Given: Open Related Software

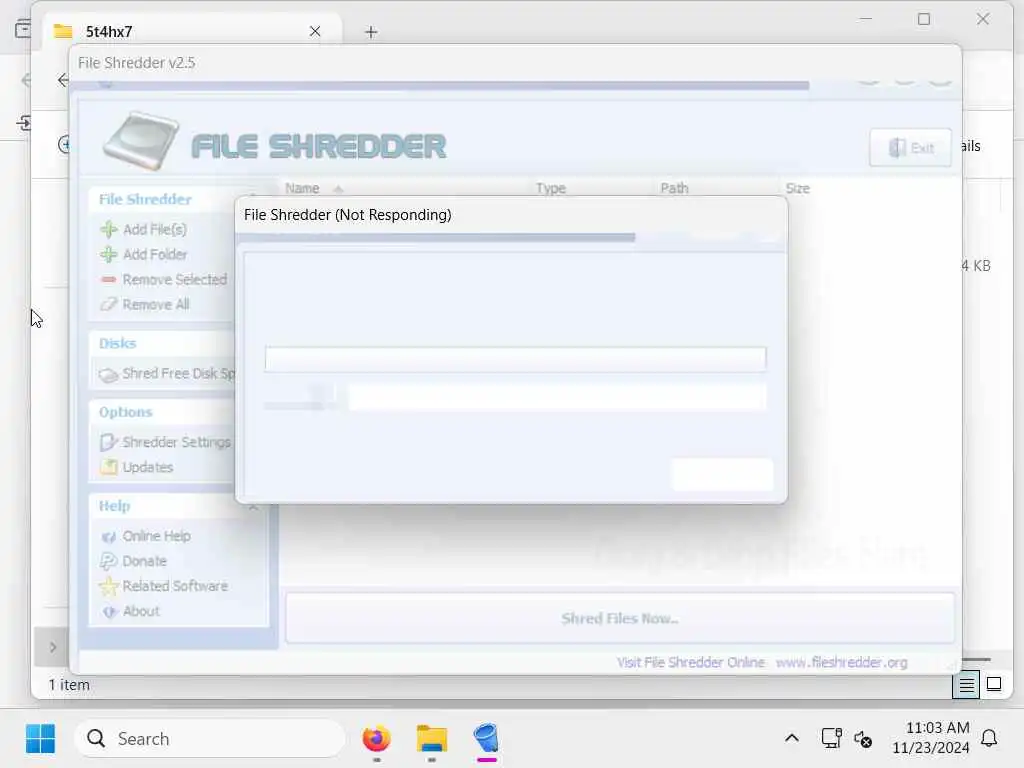Looking at the screenshot, I should (x=175, y=586).
